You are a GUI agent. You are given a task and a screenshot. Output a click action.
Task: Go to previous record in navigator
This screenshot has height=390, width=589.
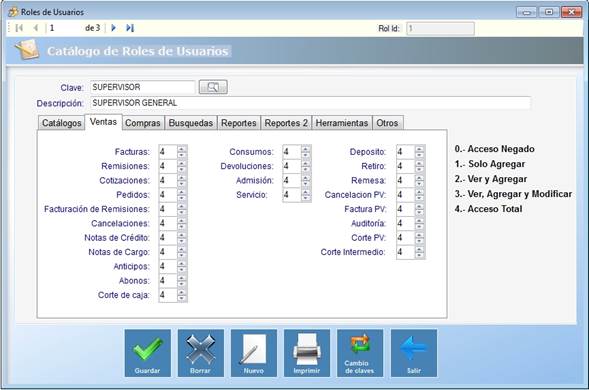point(36,28)
